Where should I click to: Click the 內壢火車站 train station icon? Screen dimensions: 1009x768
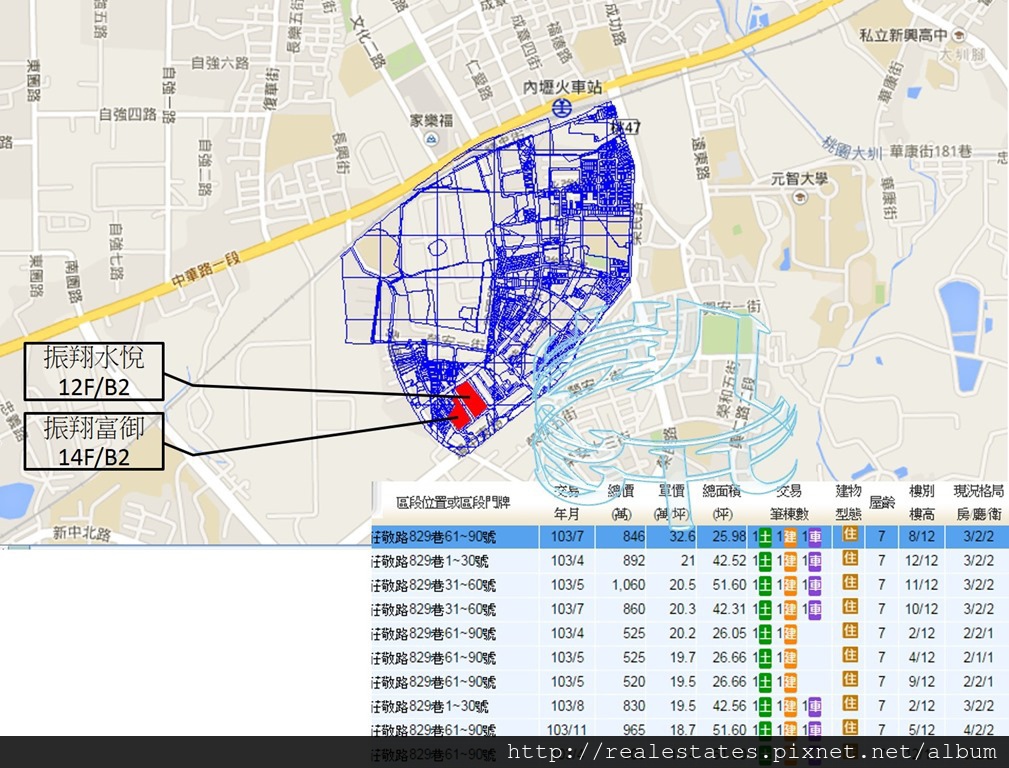coord(564,108)
